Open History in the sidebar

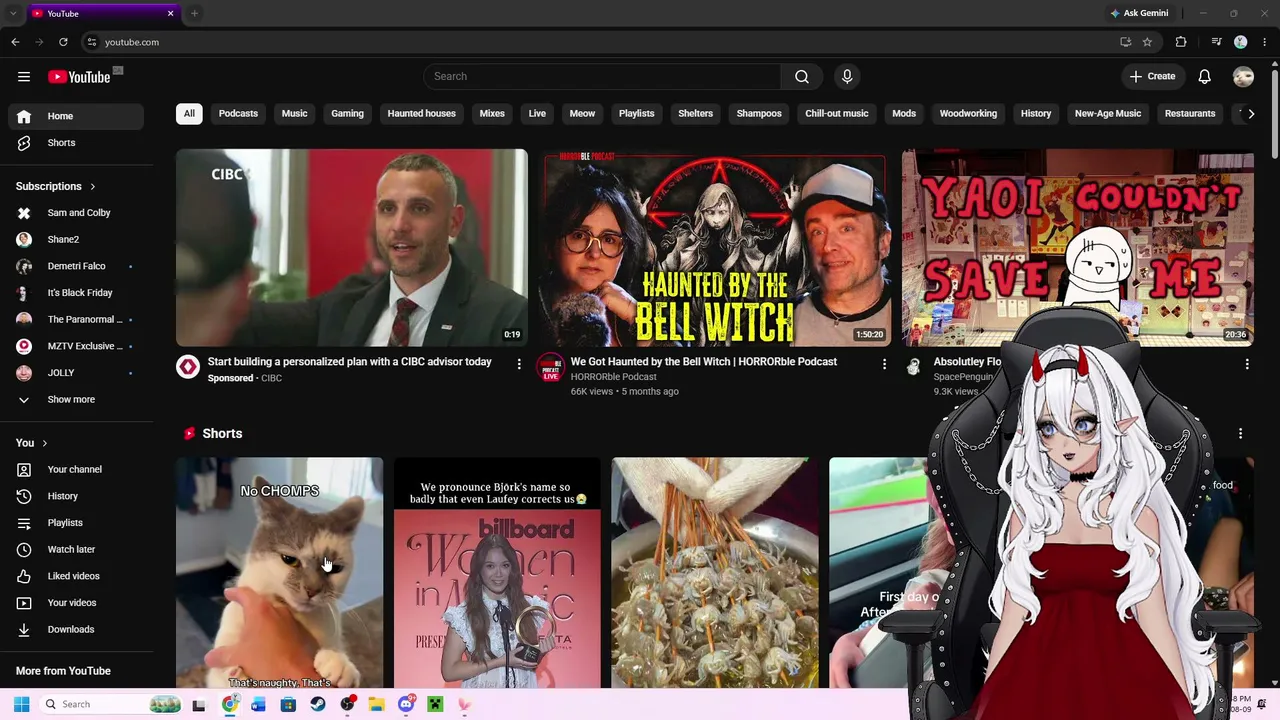pos(76,496)
